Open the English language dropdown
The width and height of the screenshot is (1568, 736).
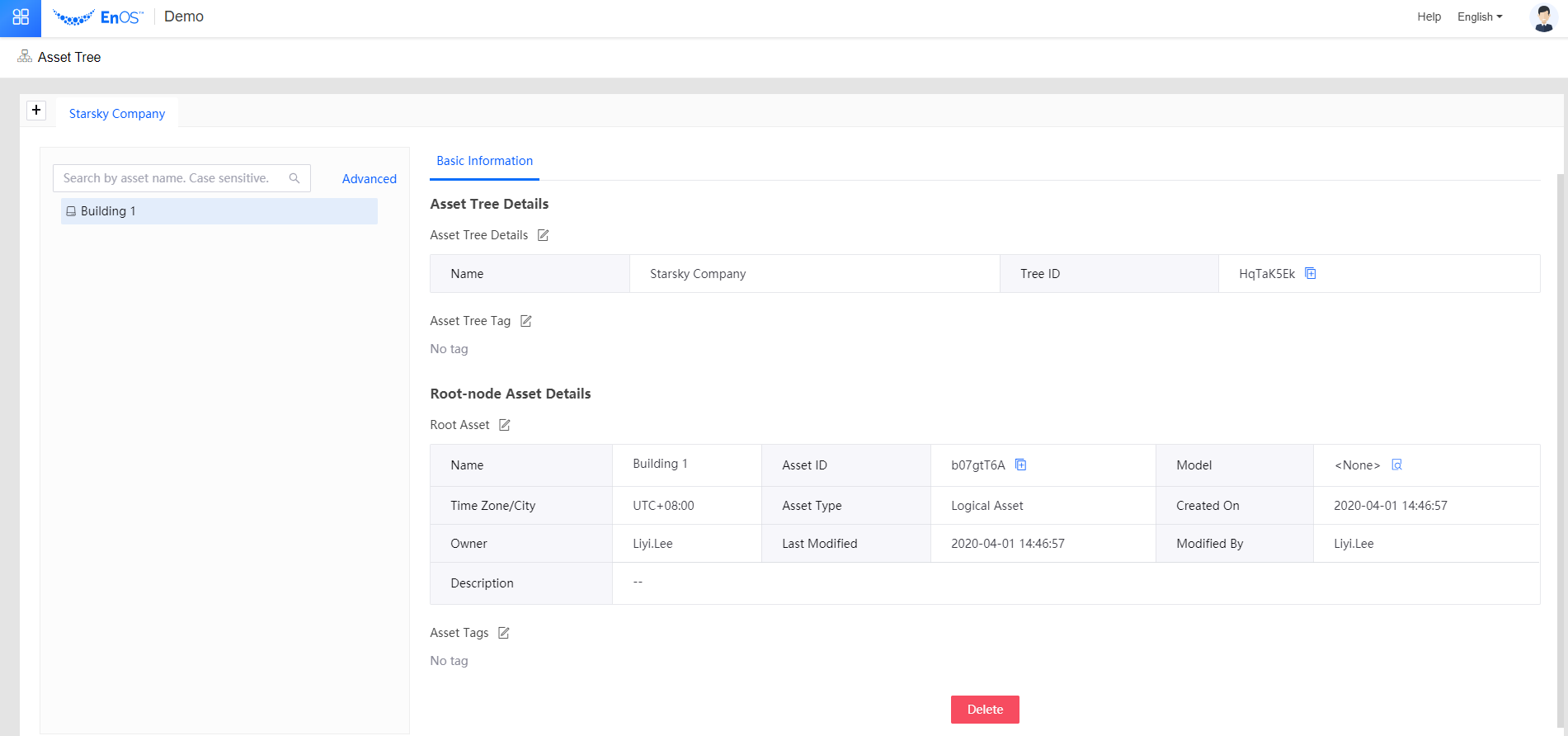click(x=1479, y=17)
